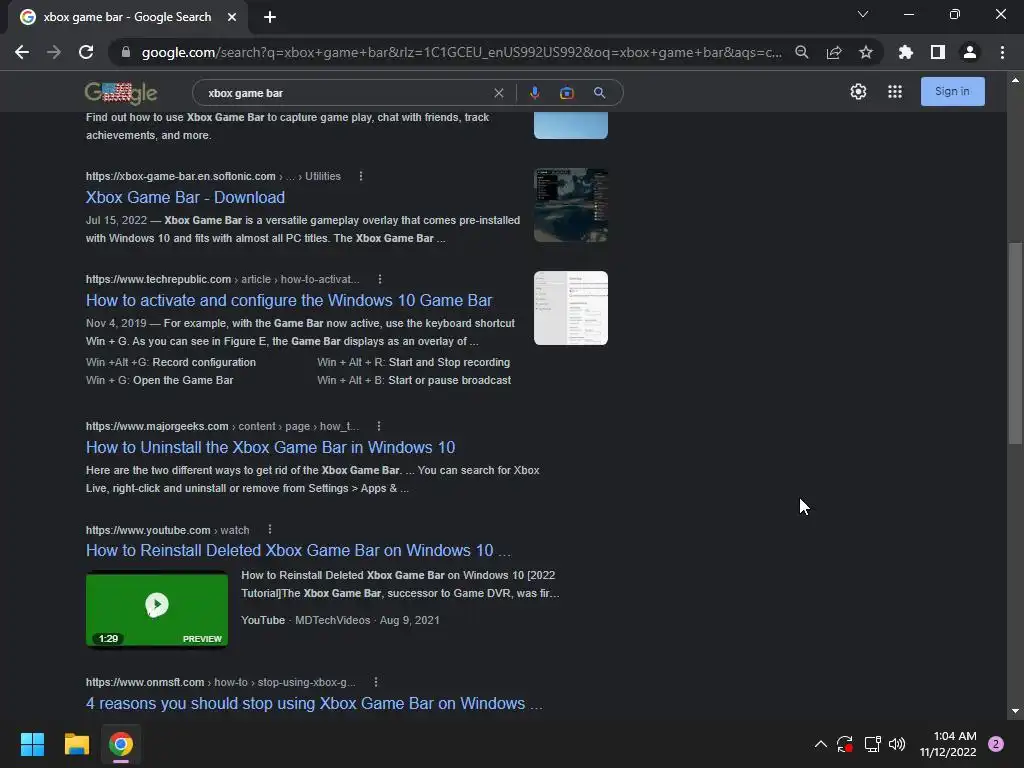Open 4 reasons you should stop using link
The width and height of the screenshot is (1024, 768).
coord(314,703)
